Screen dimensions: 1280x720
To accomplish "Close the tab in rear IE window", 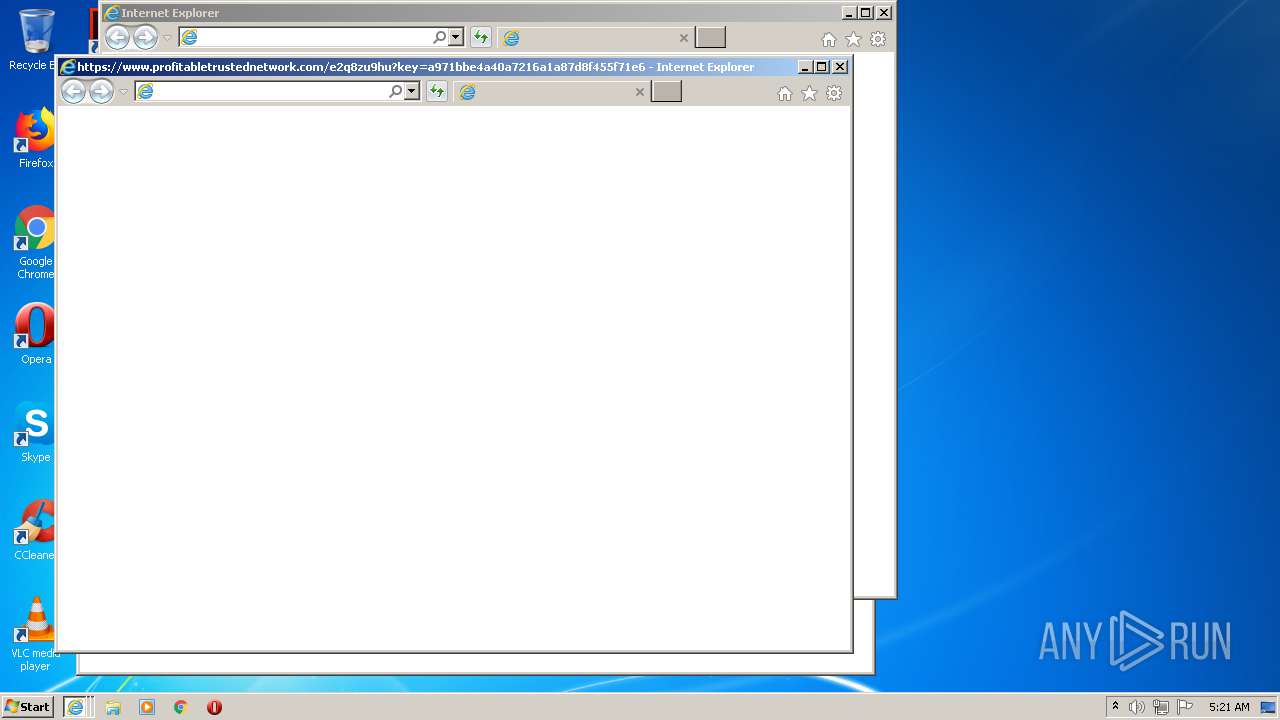I will (684, 38).
